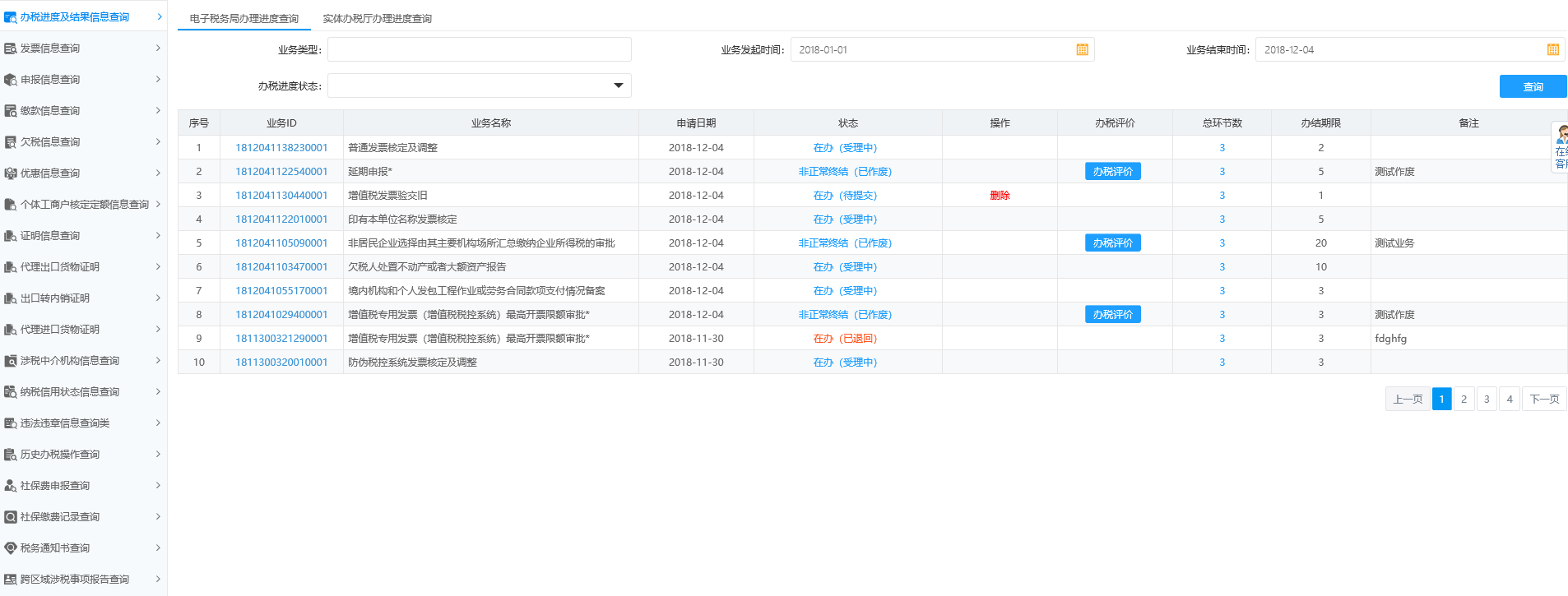
Task: Click the 下一页 pagination button
Action: tap(1544, 399)
